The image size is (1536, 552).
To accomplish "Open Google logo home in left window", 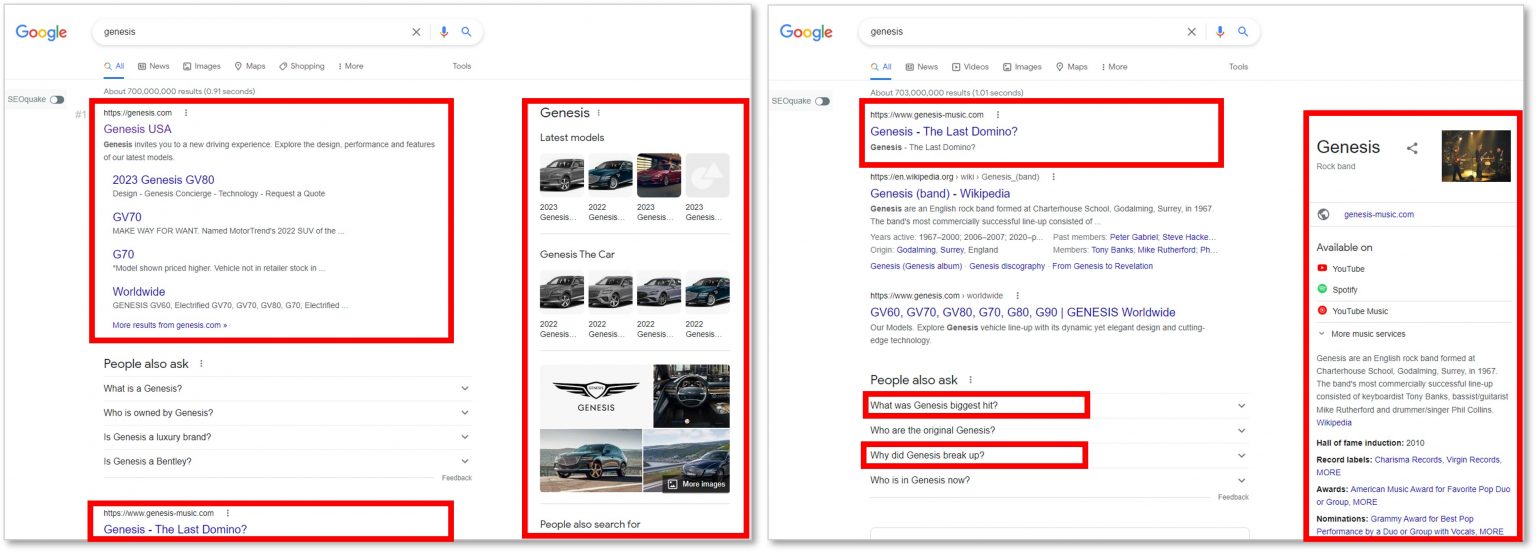I will tap(41, 33).
